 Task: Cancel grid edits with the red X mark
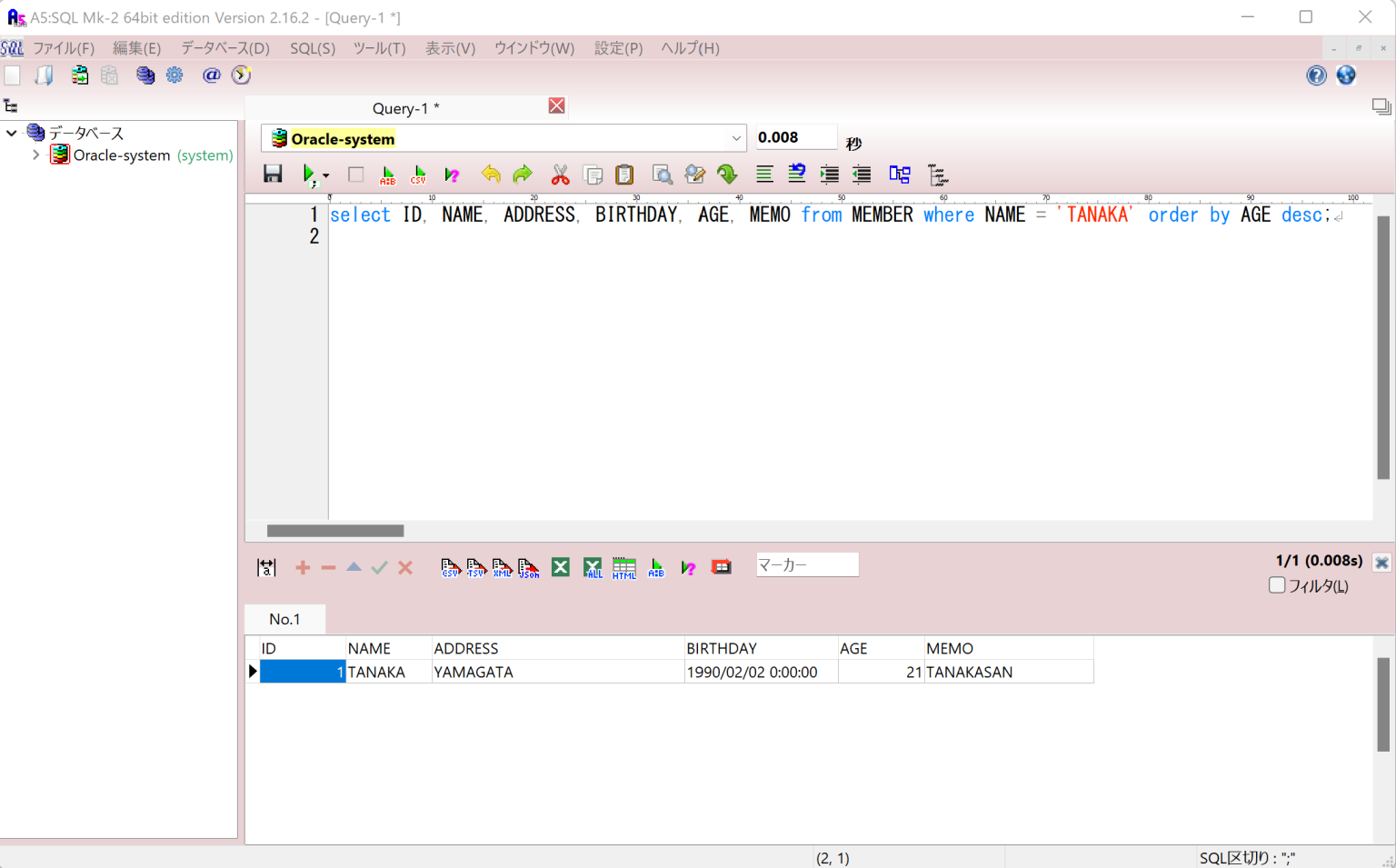(x=404, y=567)
